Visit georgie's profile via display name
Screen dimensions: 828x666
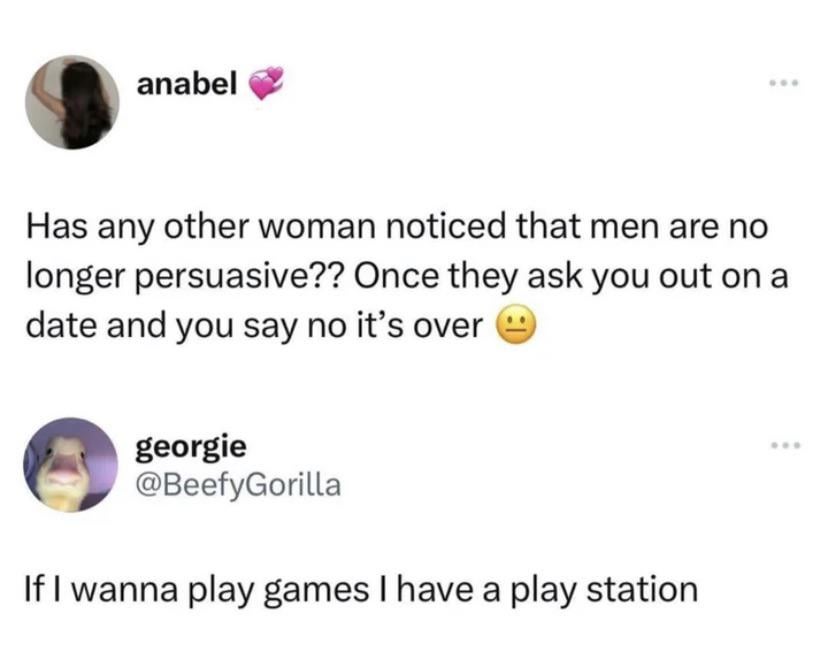pos(191,448)
